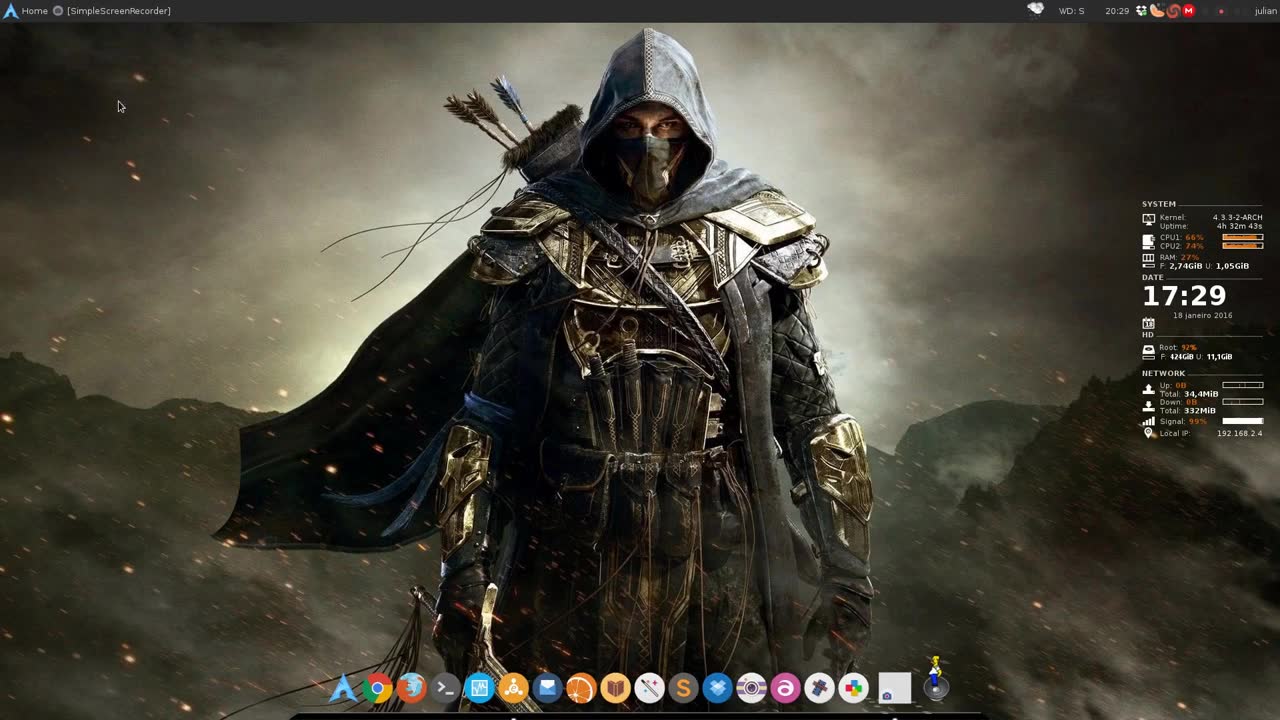1280x720 pixels.
Task: Open Dropbox from the dock
Action: [x=717, y=688]
